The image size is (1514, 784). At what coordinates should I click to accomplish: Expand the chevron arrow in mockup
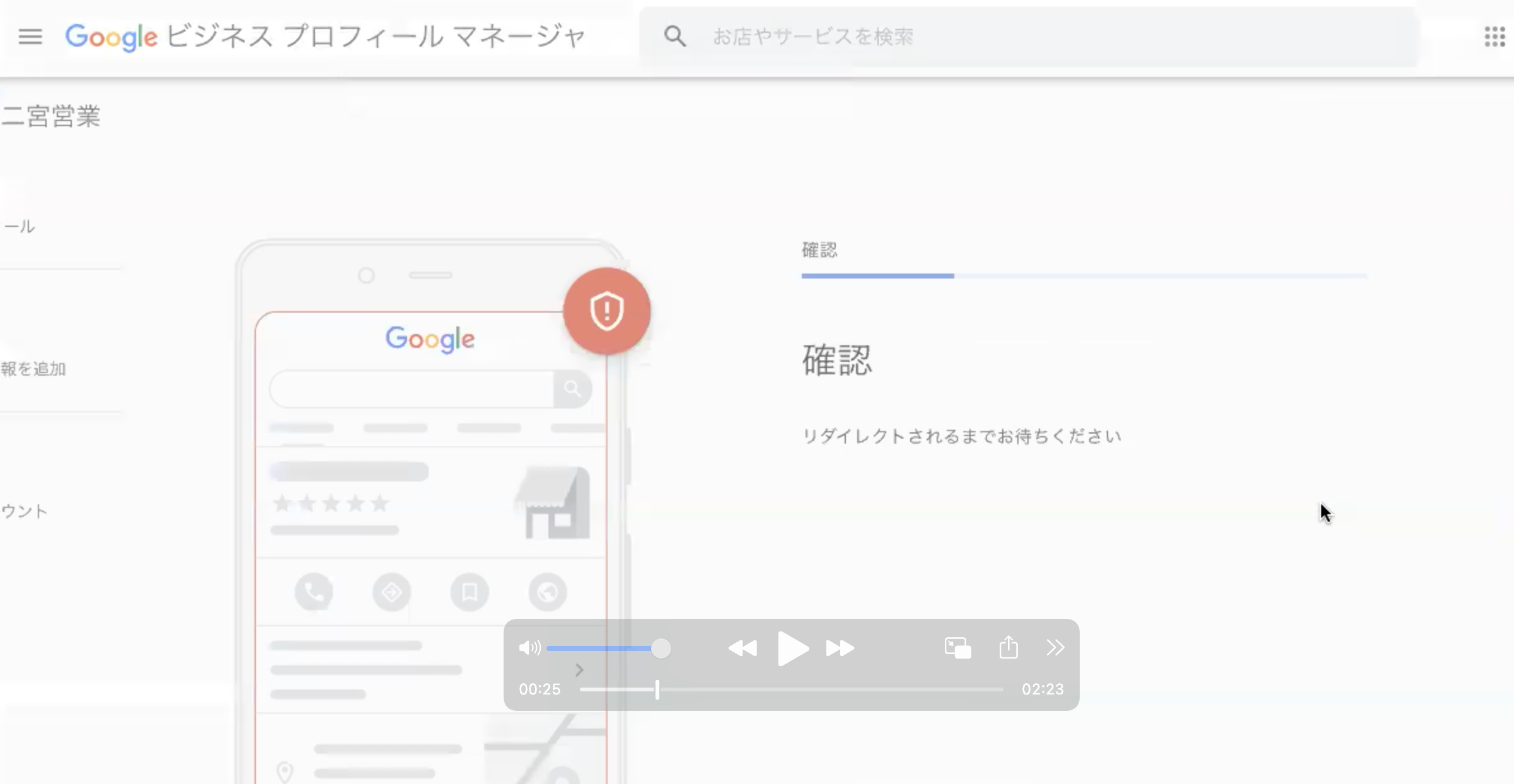pos(579,670)
